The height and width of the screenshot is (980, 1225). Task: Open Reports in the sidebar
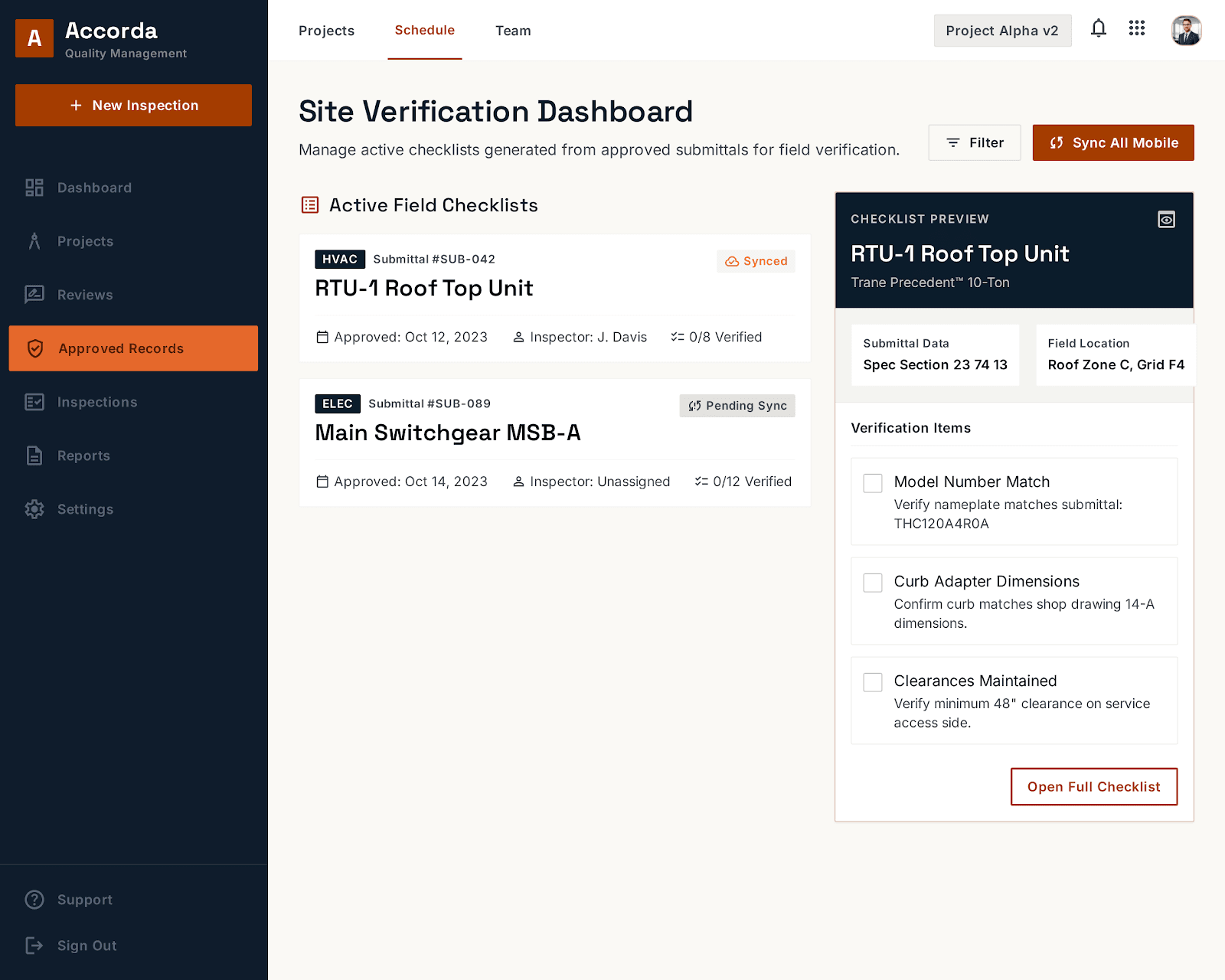[133, 456]
